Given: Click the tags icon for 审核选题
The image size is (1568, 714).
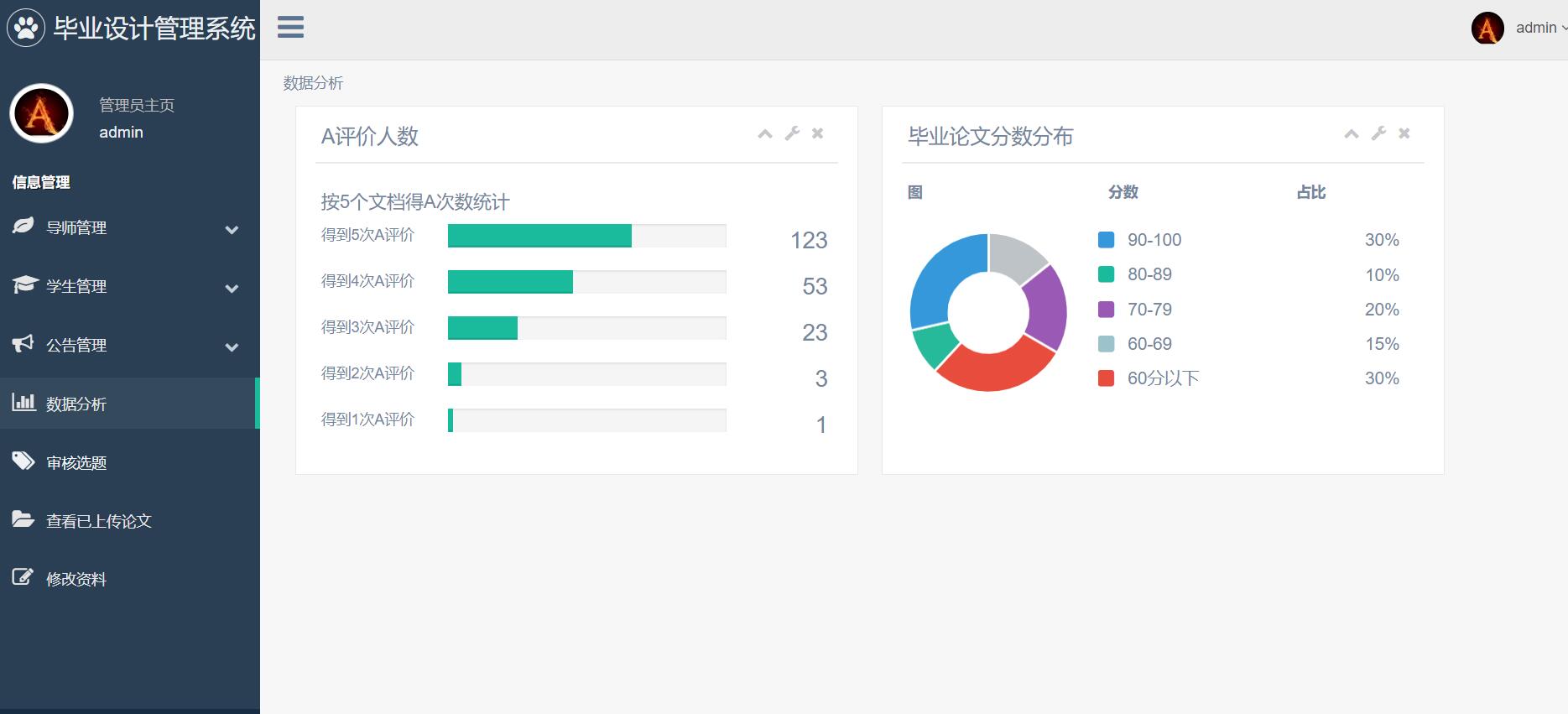Looking at the screenshot, I should click(23, 461).
